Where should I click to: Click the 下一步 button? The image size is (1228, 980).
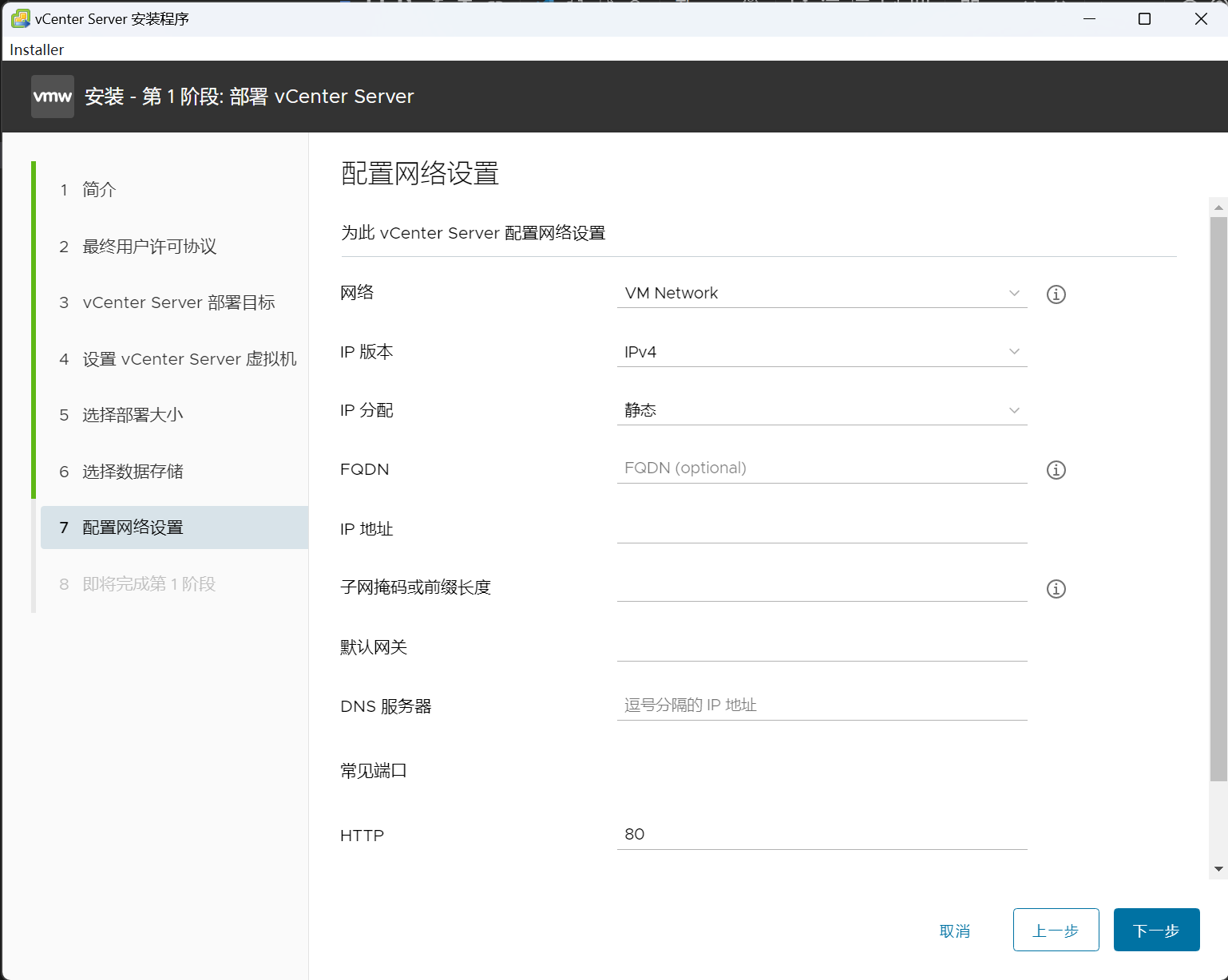1156,930
